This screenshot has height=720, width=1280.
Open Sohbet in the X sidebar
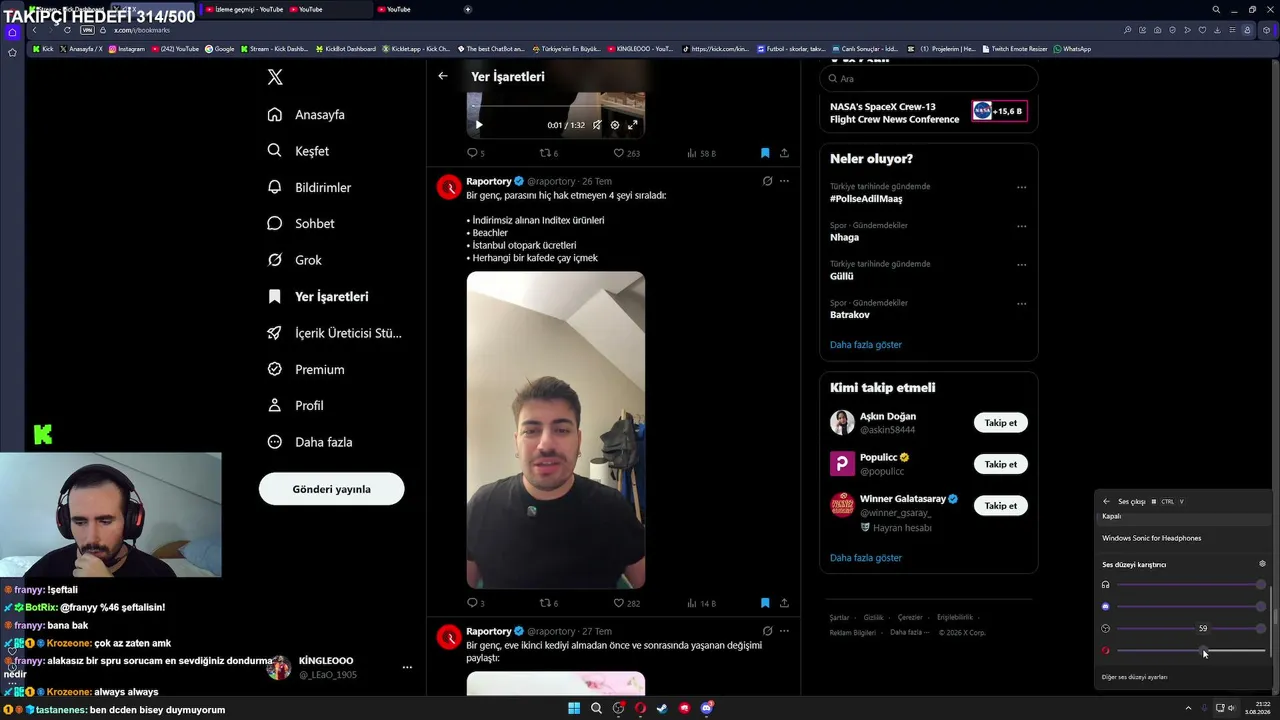(301, 224)
